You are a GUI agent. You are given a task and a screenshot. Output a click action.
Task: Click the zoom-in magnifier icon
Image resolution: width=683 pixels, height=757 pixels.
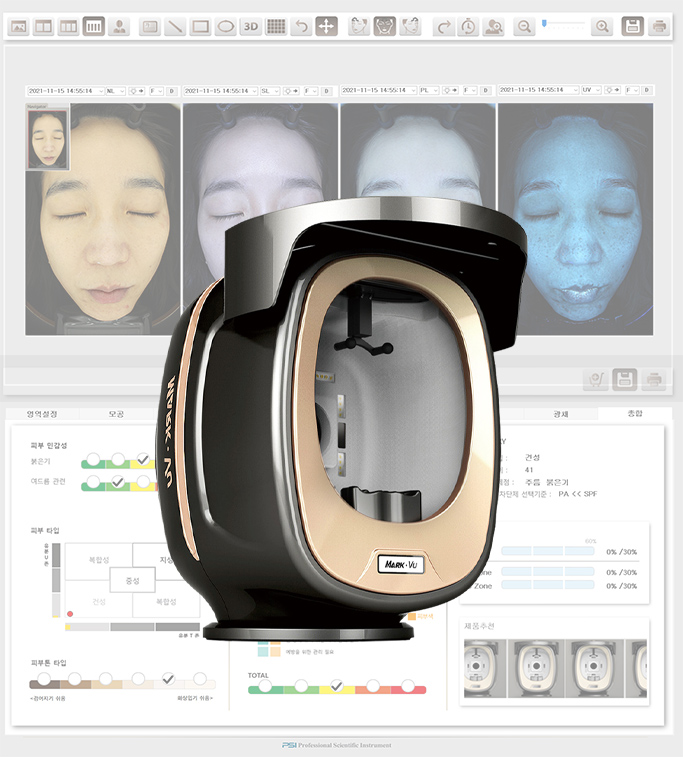click(x=601, y=27)
